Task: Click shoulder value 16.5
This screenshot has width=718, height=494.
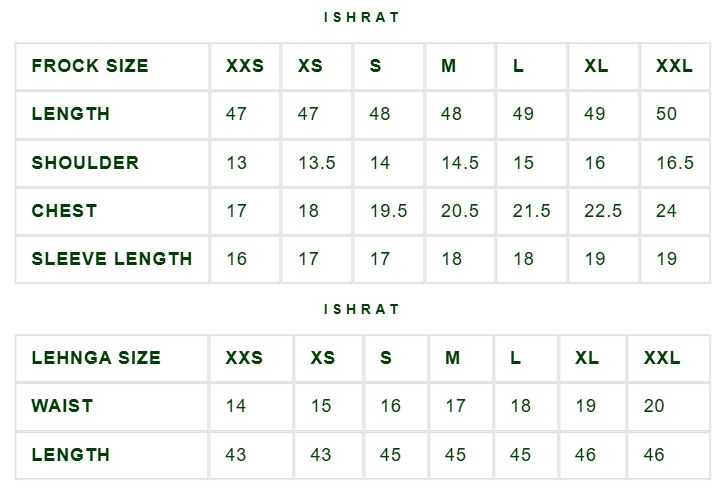Action: (675, 163)
